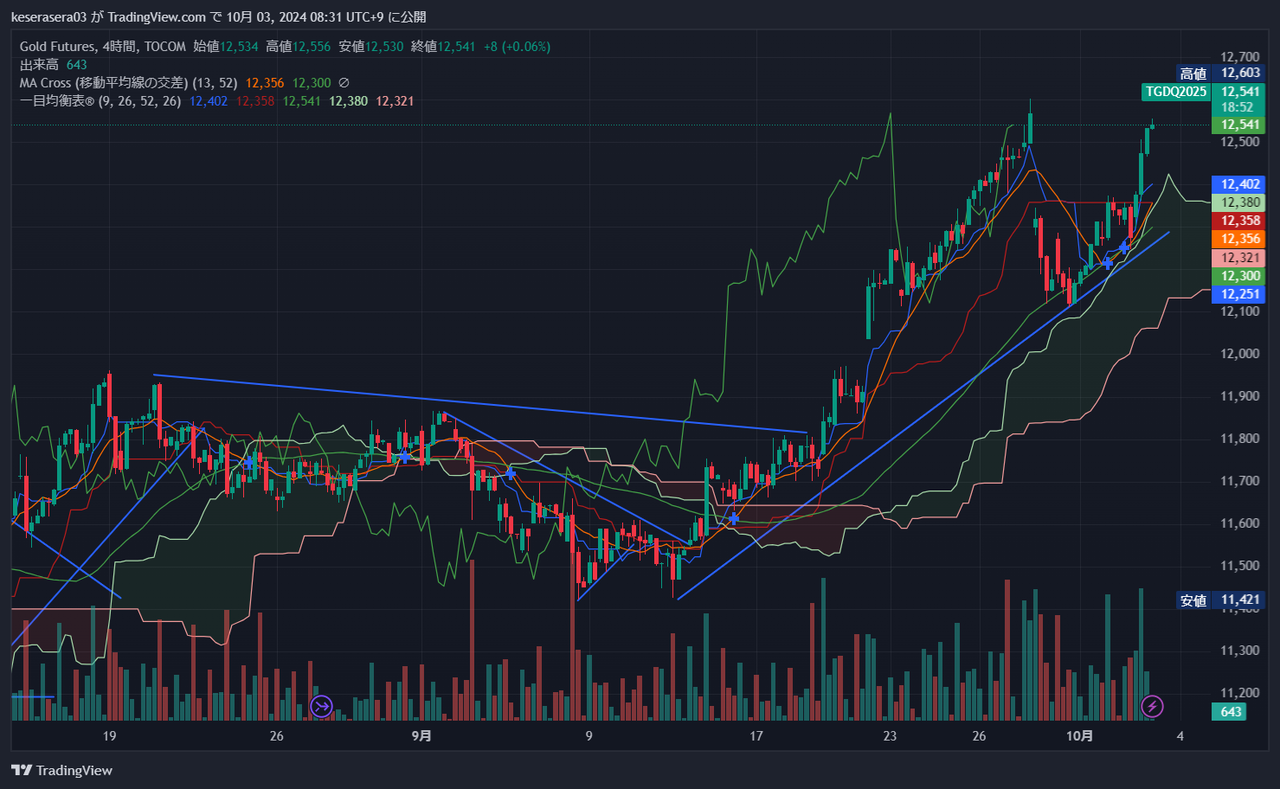Click the "10月" month label on time axis
Viewport: 1280px width, 789px height.
point(1080,737)
